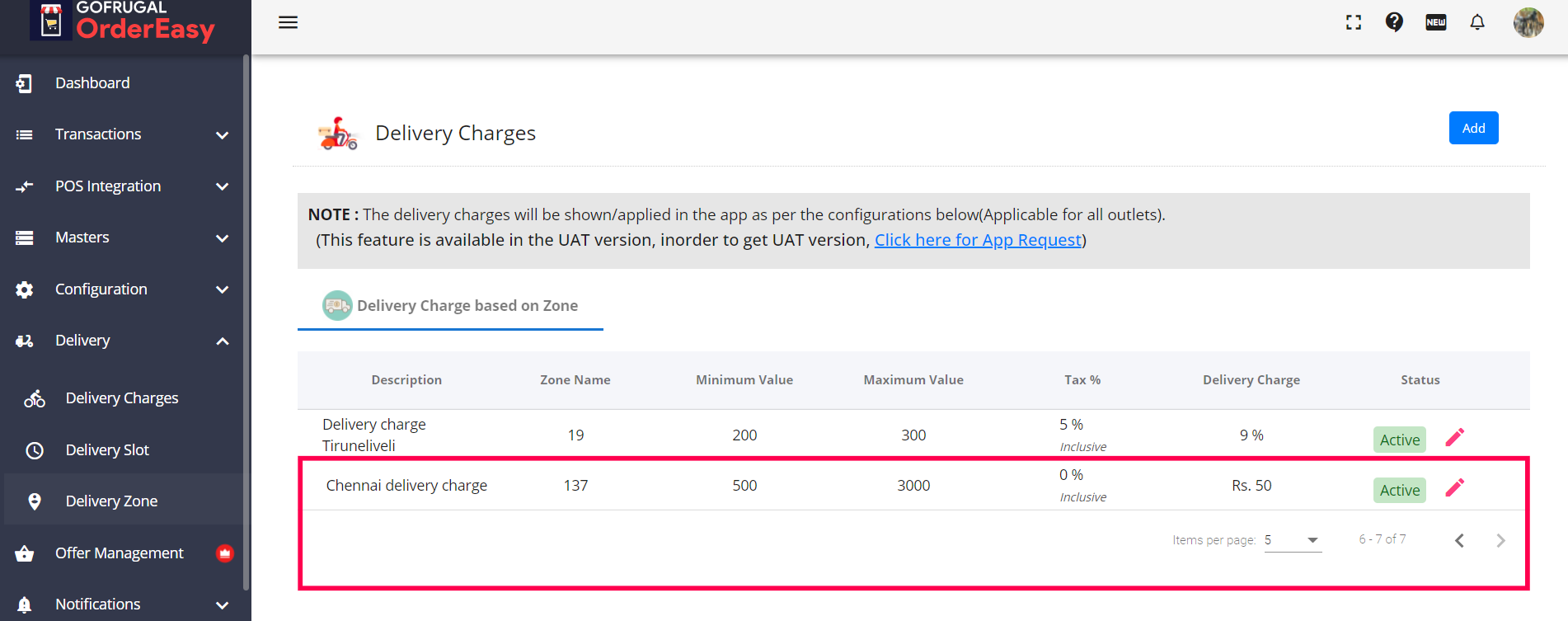Edit the Chennai delivery charge row

pyautogui.click(x=1455, y=487)
